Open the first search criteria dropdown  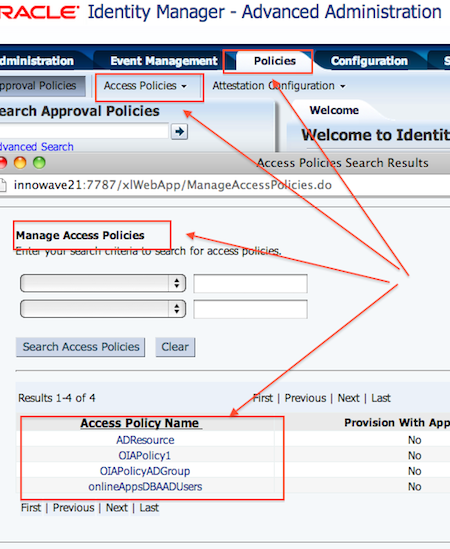(103, 283)
